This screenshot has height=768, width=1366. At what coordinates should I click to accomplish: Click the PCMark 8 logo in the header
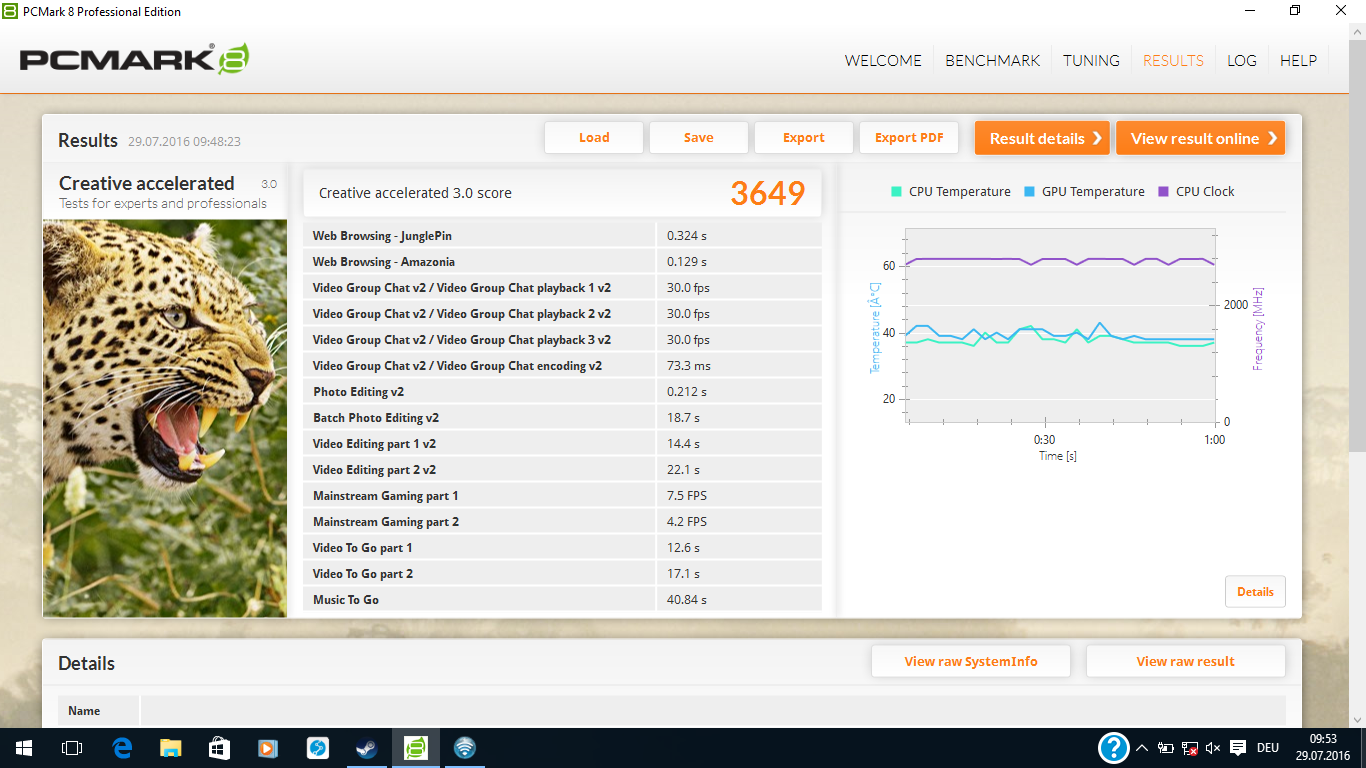tap(134, 59)
